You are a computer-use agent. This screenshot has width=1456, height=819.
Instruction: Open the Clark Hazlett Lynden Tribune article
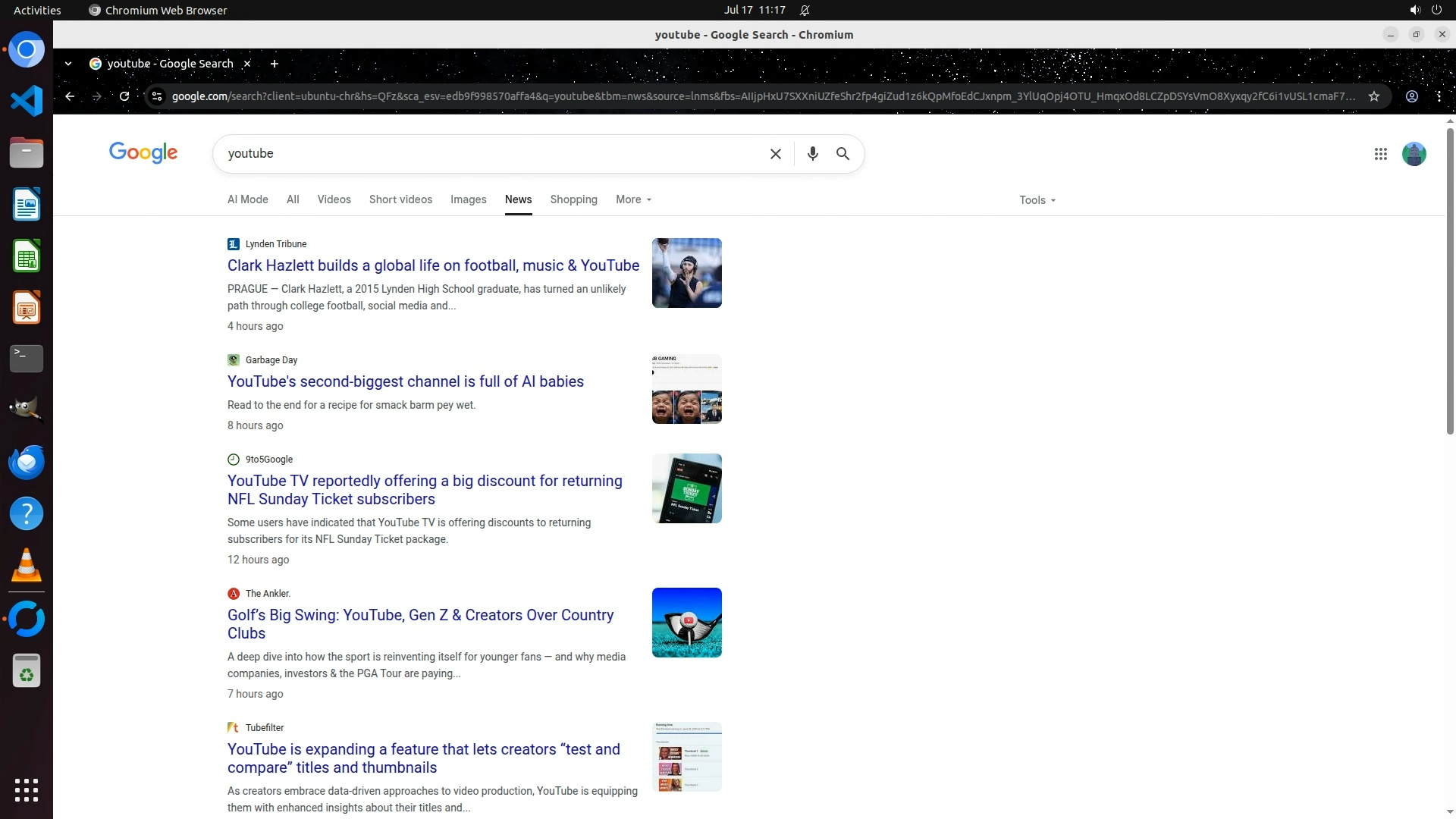click(x=433, y=265)
